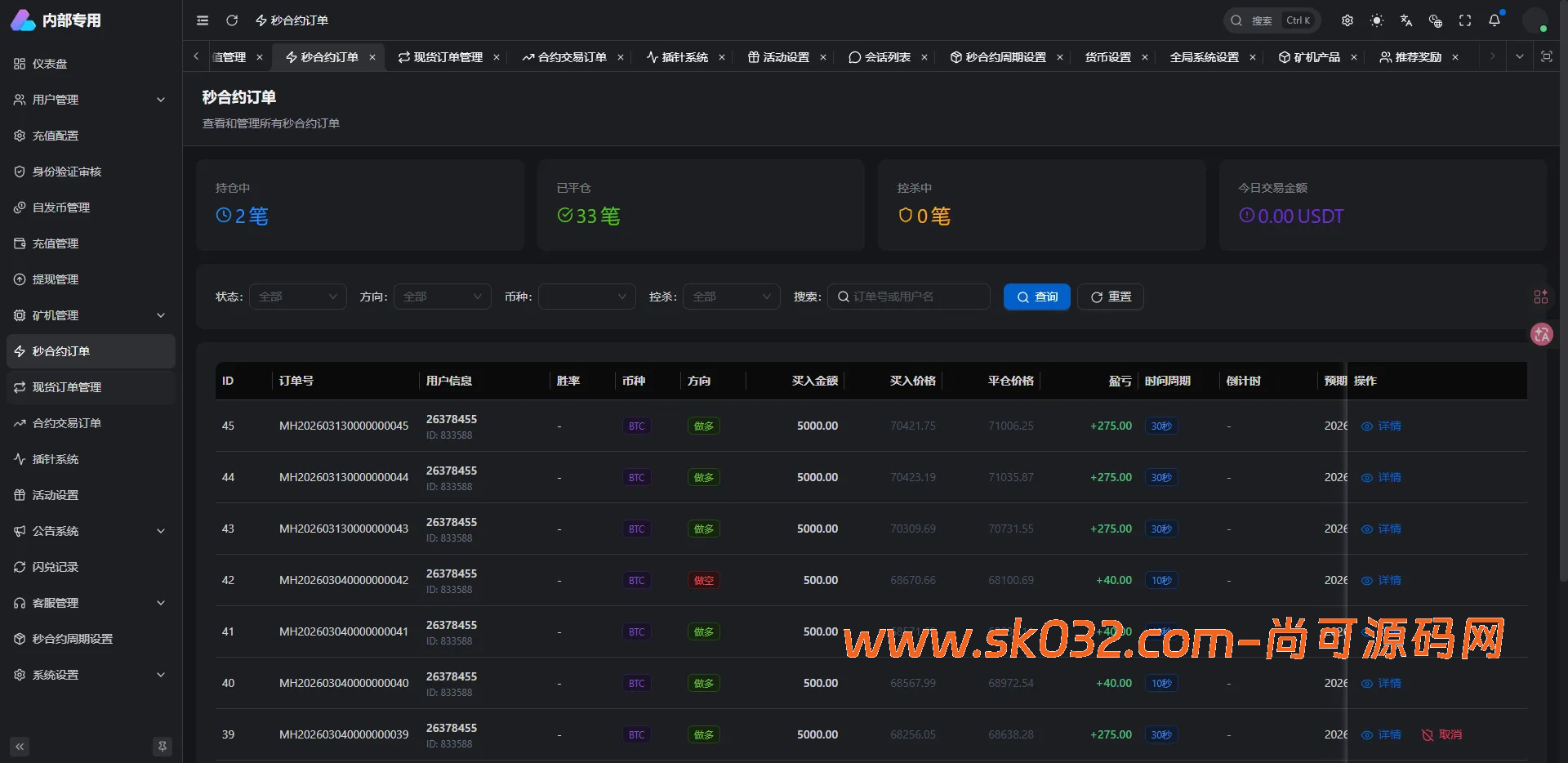Switch language using the translate icon
Image resolution: width=1568 pixels, height=763 pixels.
click(x=1406, y=20)
